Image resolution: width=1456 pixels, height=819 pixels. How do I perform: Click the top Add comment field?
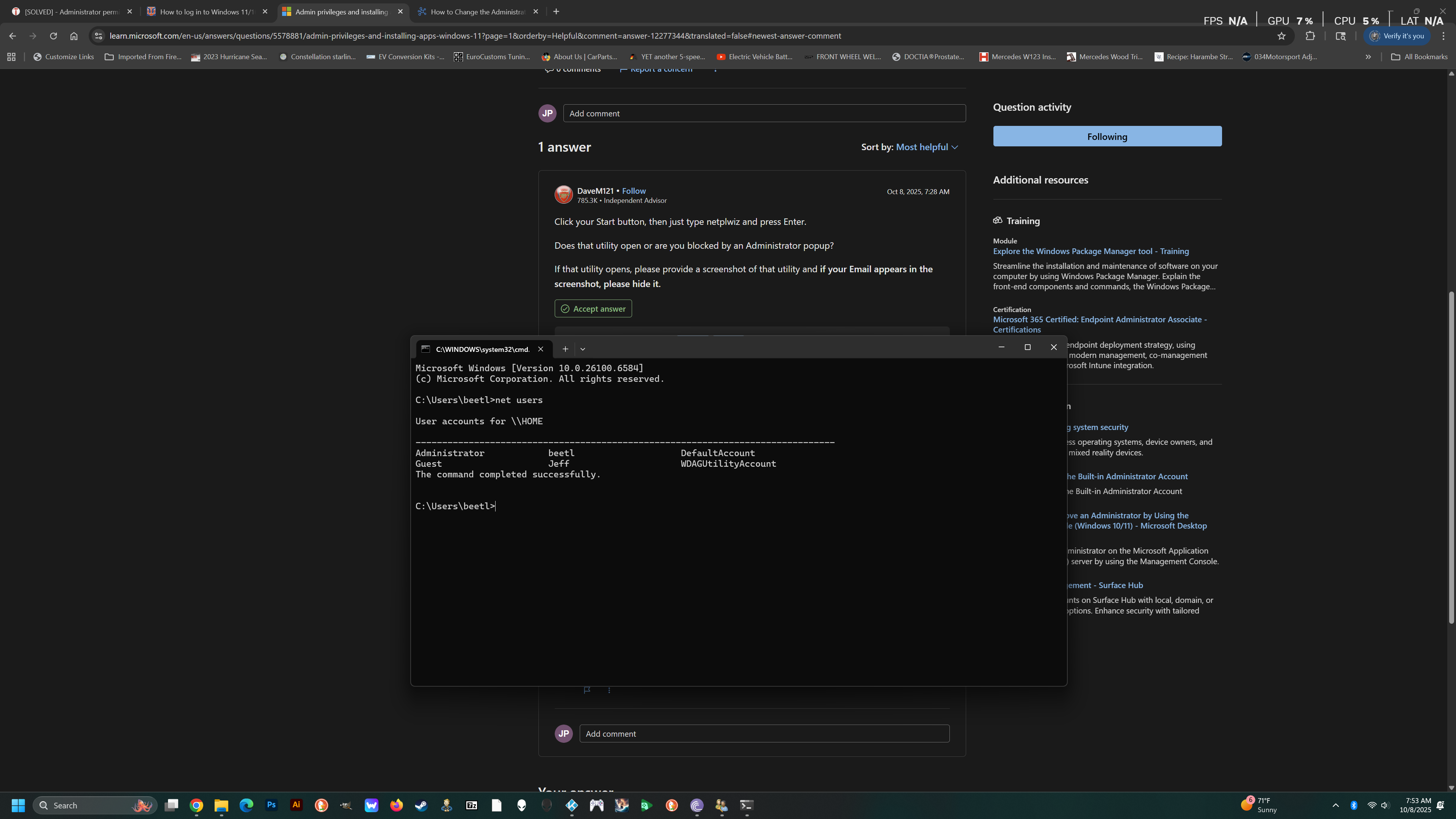(x=764, y=114)
